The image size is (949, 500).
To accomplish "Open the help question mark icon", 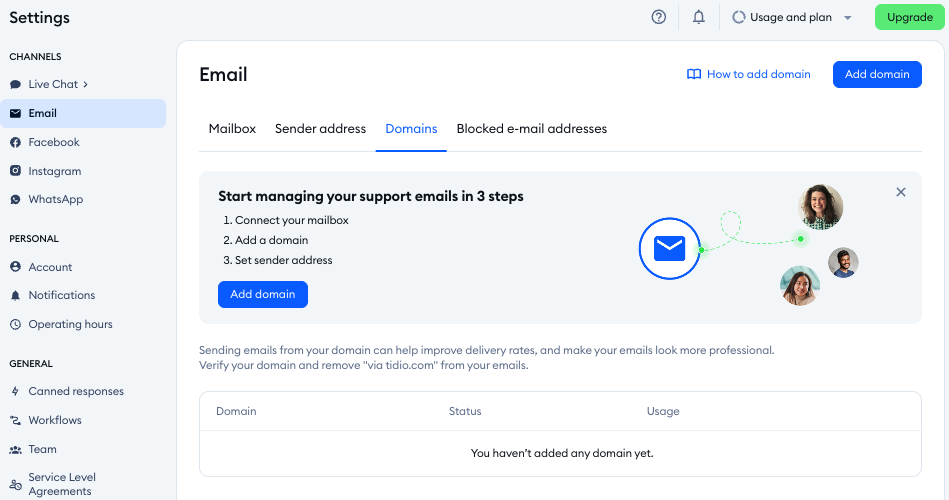I will coord(658,17).
